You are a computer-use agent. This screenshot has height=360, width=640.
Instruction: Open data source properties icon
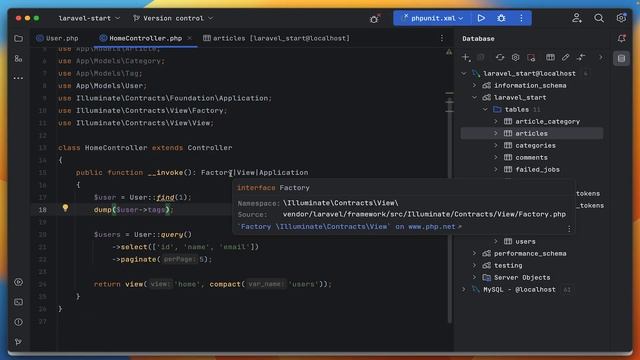(516, 58)
